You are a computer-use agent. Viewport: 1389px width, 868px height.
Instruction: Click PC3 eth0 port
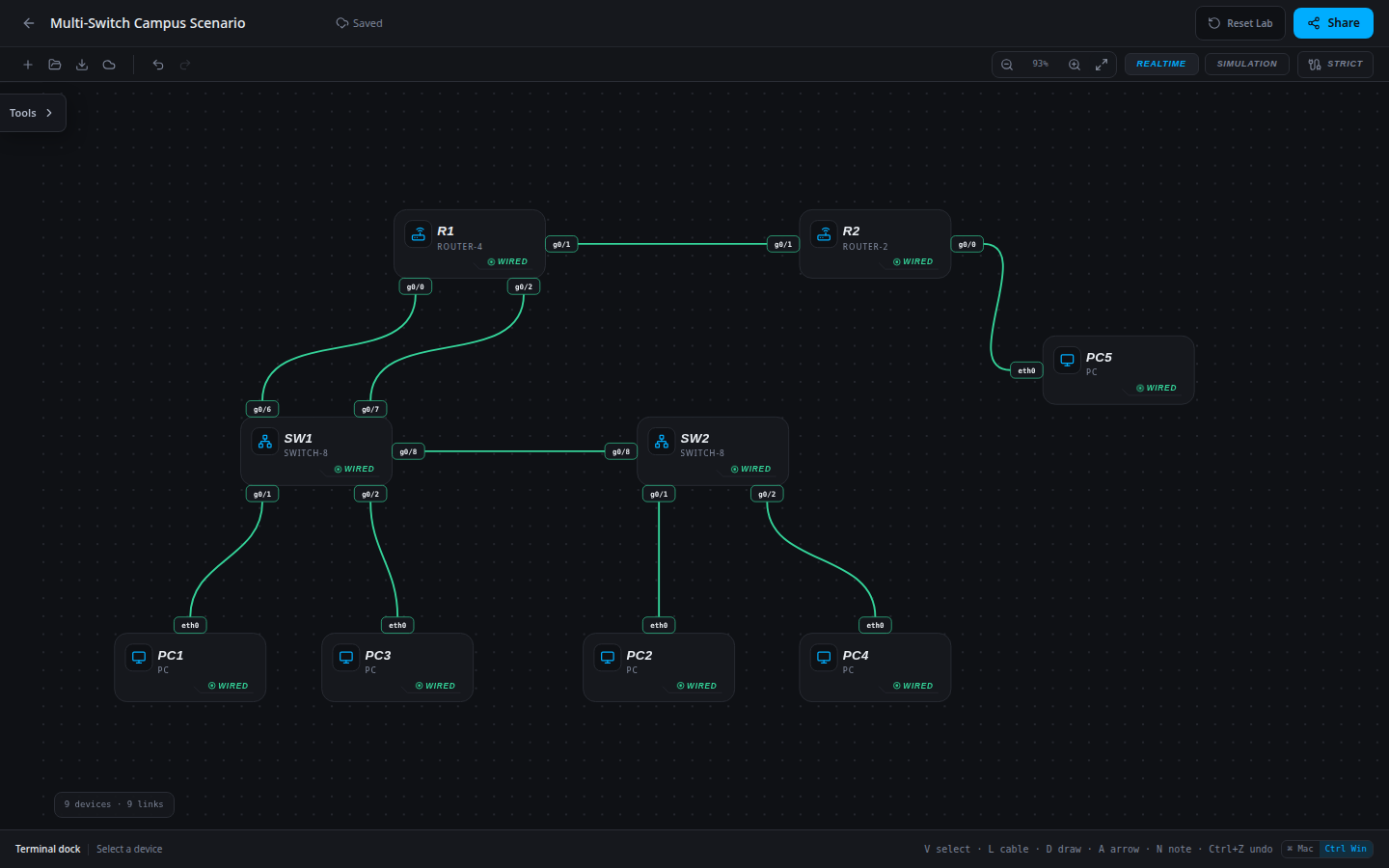[x=397, y=625]
